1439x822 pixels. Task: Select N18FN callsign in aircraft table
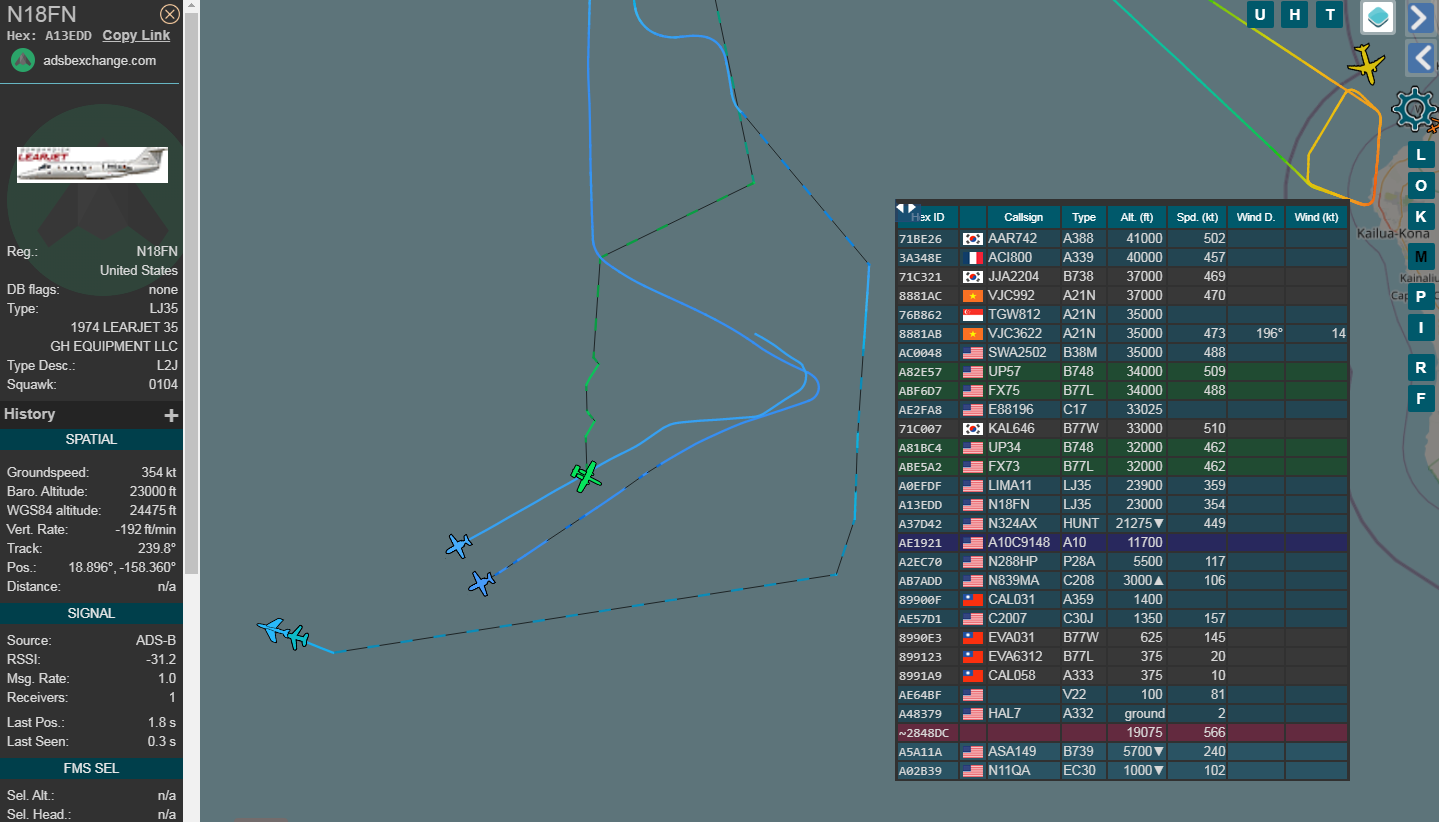pos(1010,505)
